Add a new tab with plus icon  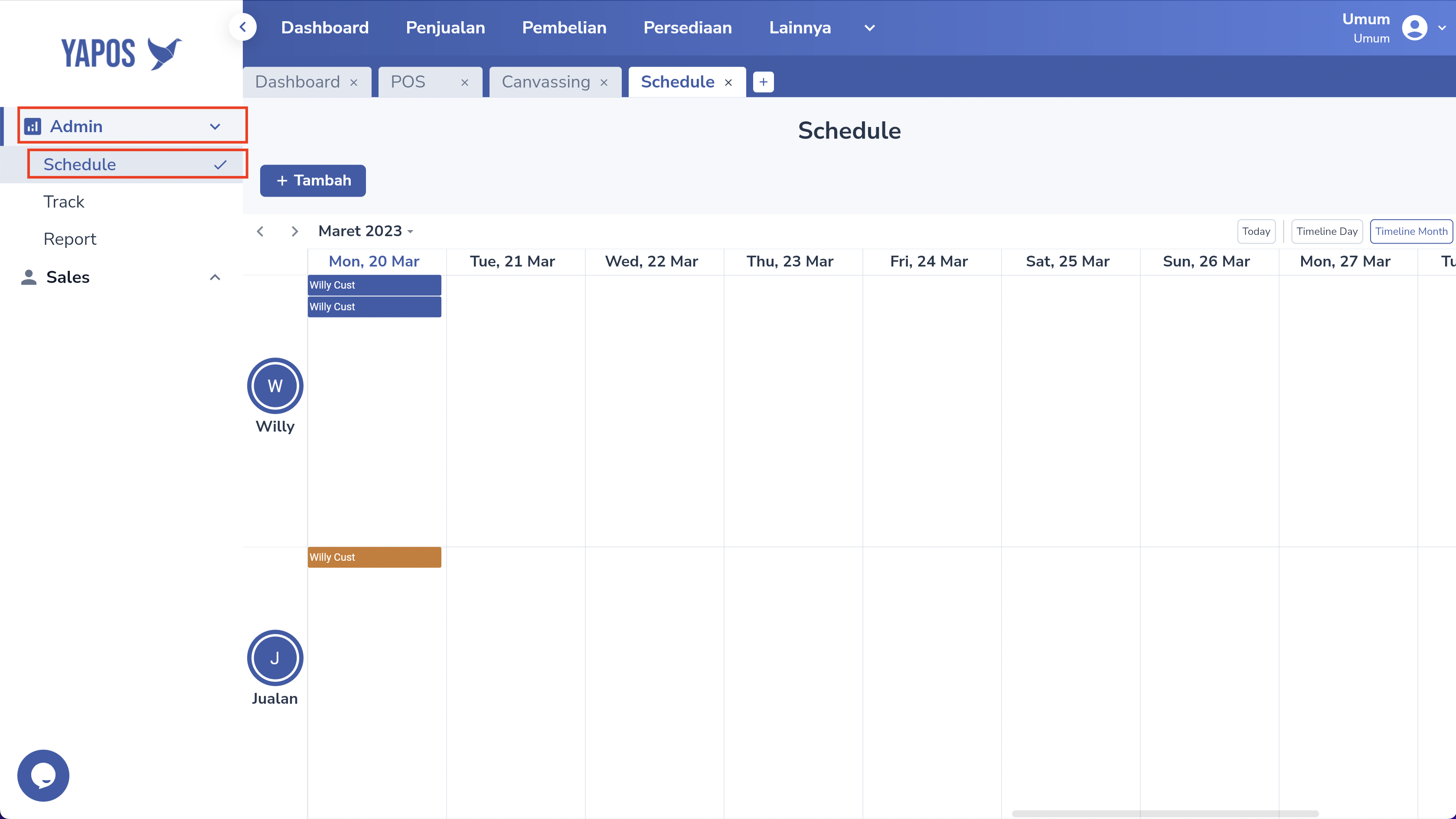point(763,82)
